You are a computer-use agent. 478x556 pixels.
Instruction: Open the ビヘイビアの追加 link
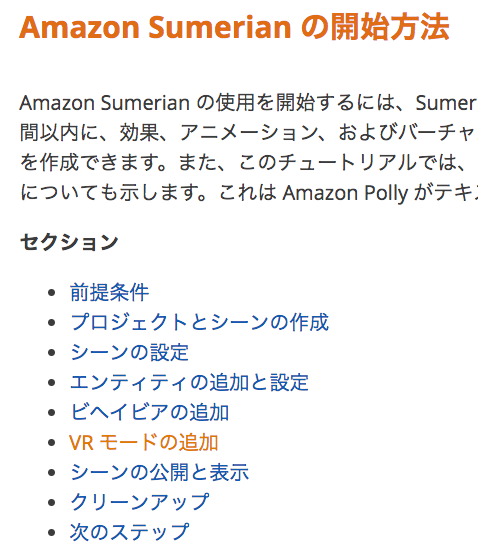coord(150,412)
